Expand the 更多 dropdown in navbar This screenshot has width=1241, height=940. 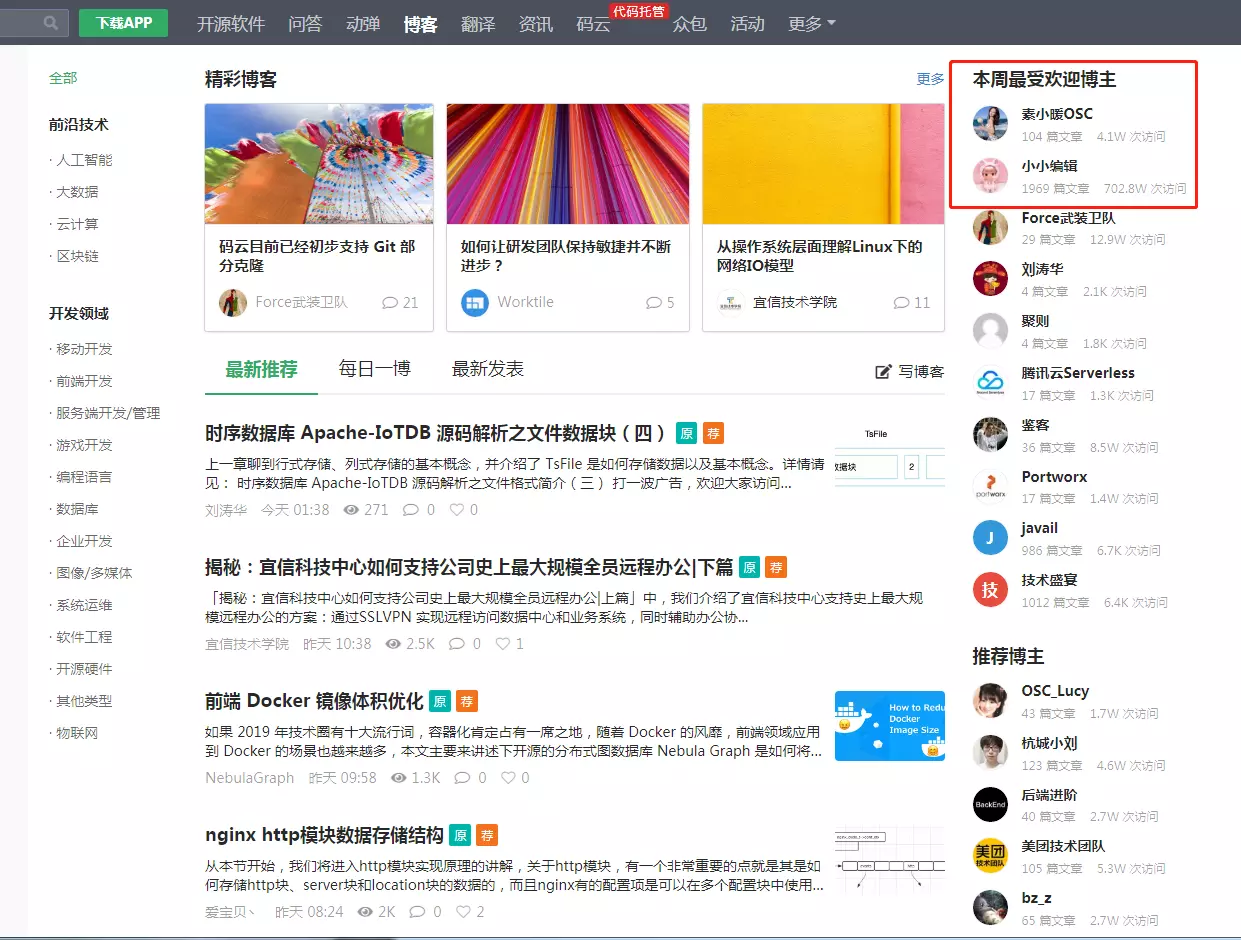(x=811, y=24)
